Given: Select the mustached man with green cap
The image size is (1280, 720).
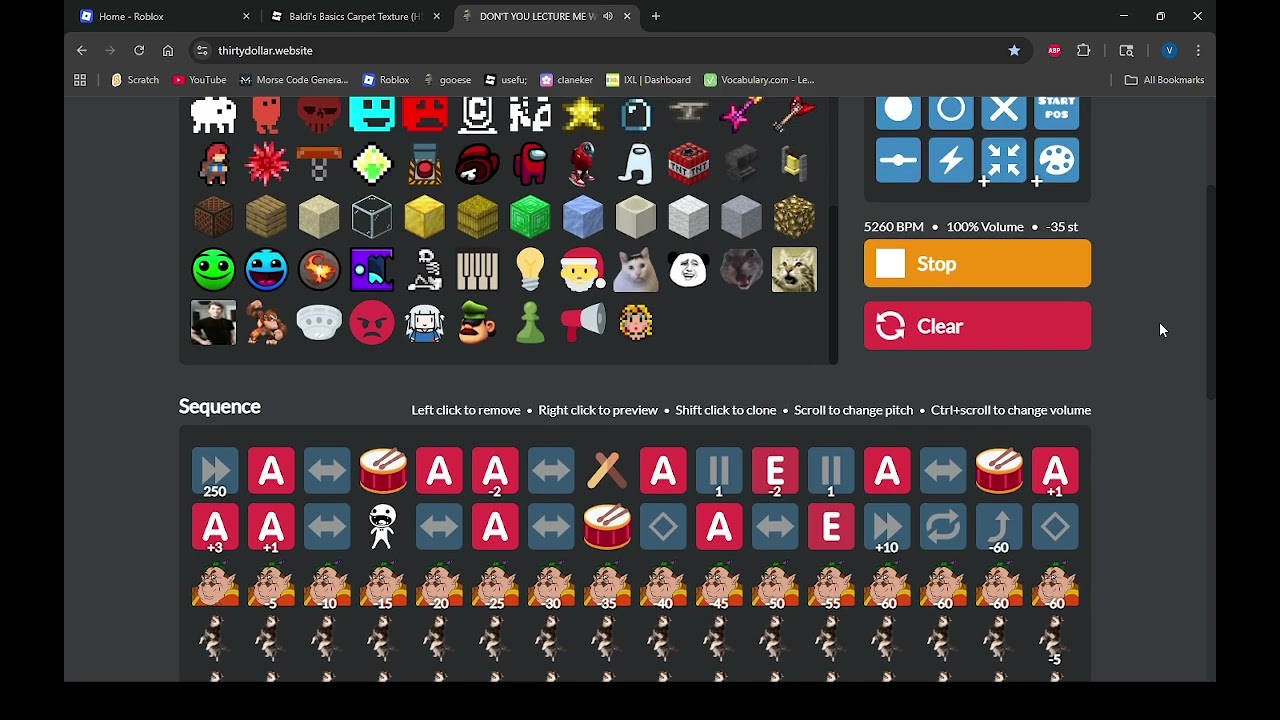Looking at the screenshot, I should point(477,322).
